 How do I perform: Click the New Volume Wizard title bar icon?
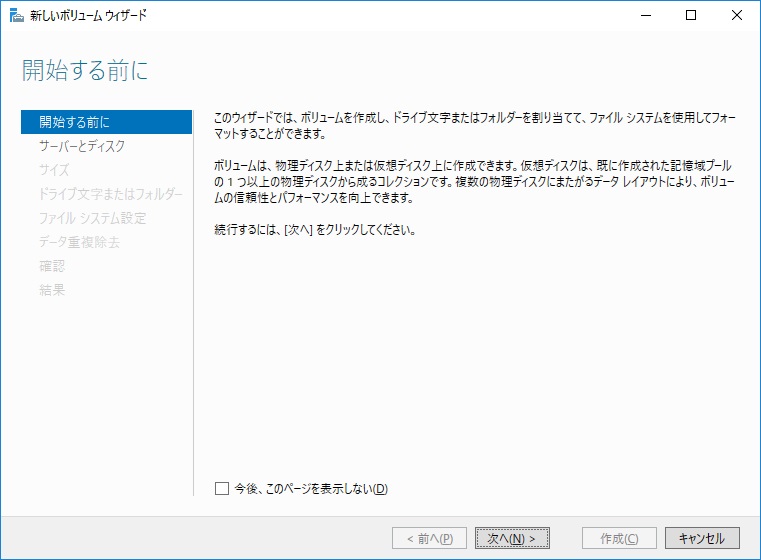tap(17, 16)
